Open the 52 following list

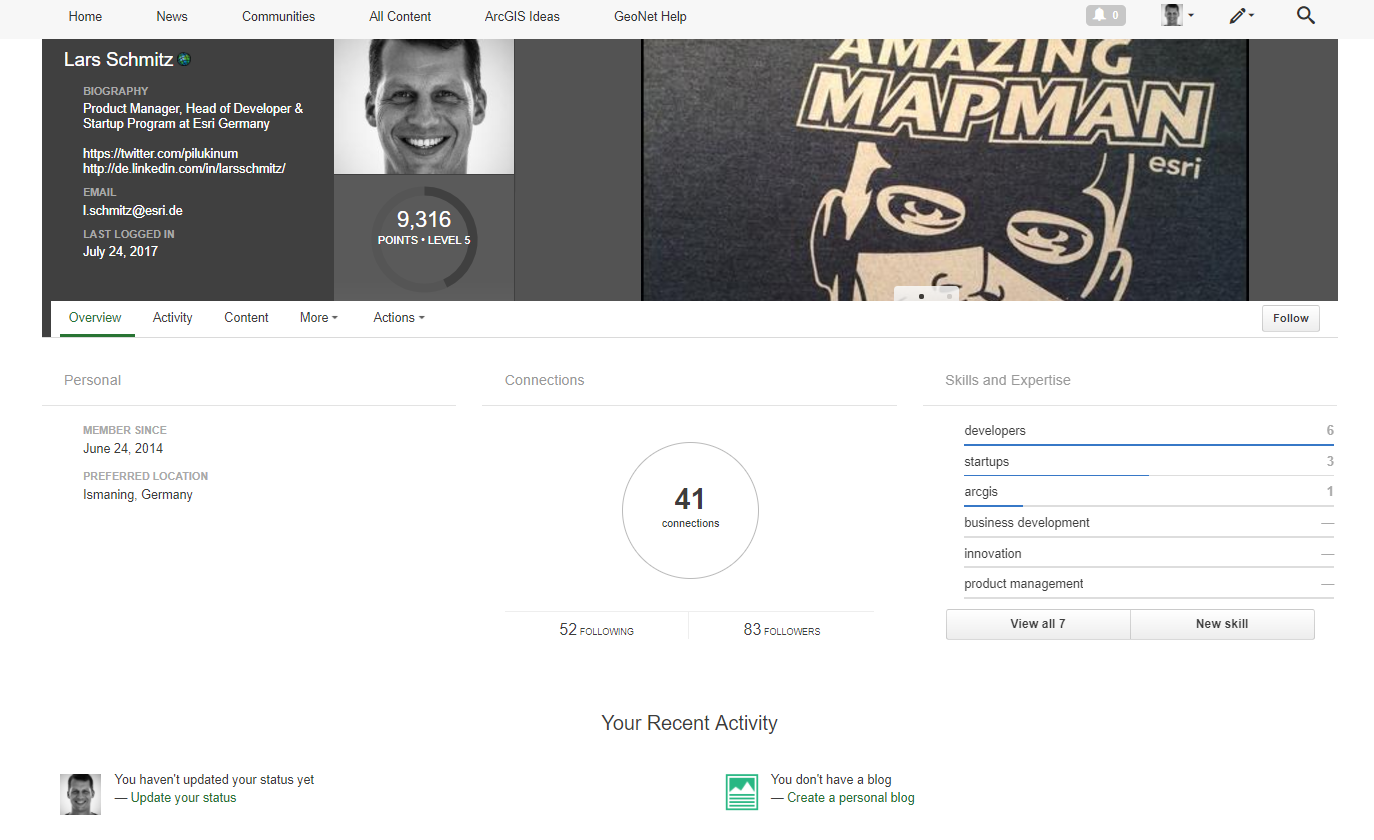click(x=596, y=630)
